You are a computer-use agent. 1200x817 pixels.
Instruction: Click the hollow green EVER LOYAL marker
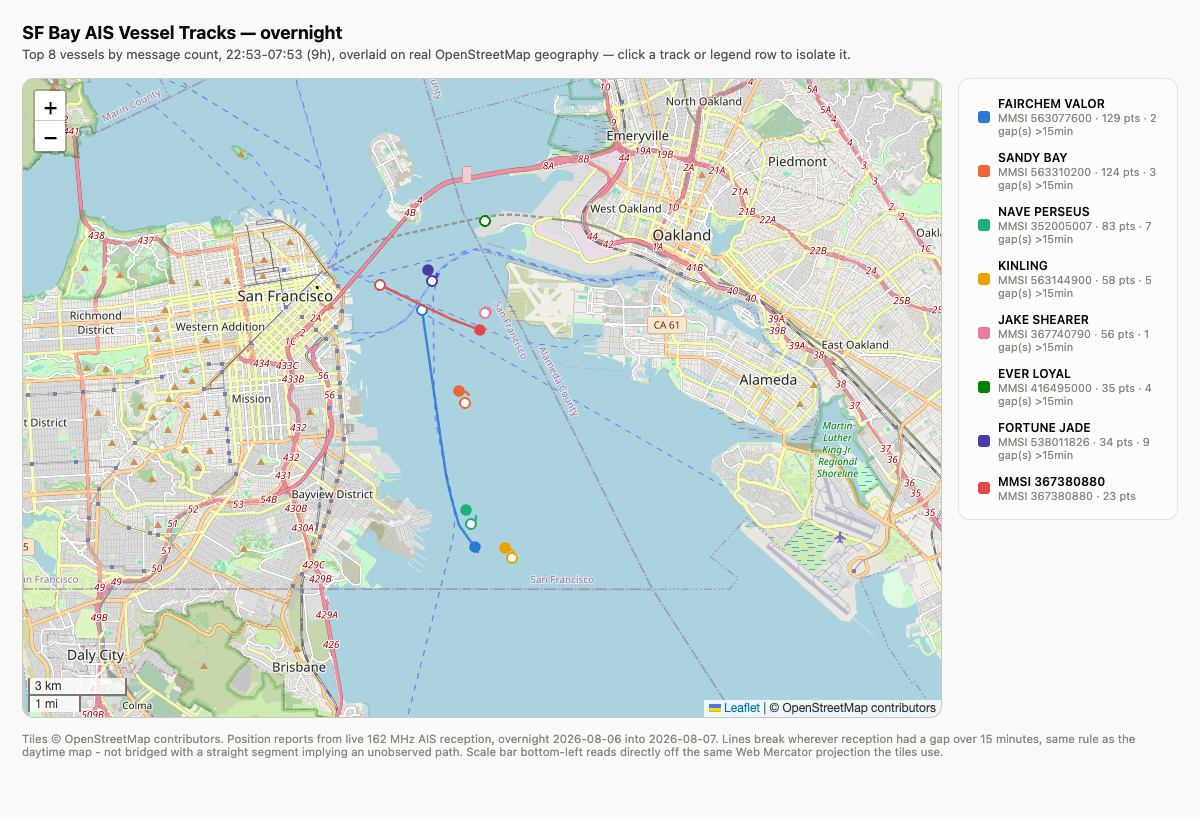(x=485, y=221)
